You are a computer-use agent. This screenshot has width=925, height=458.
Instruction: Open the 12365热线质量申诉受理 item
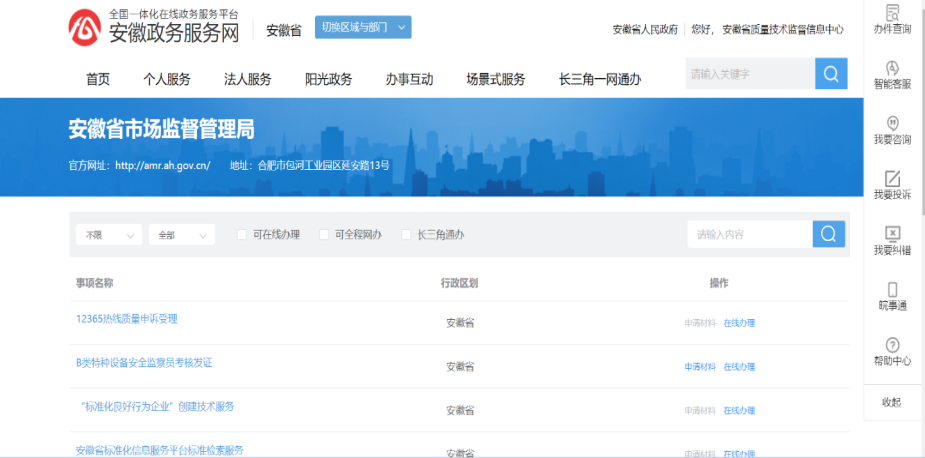[127, 319]
